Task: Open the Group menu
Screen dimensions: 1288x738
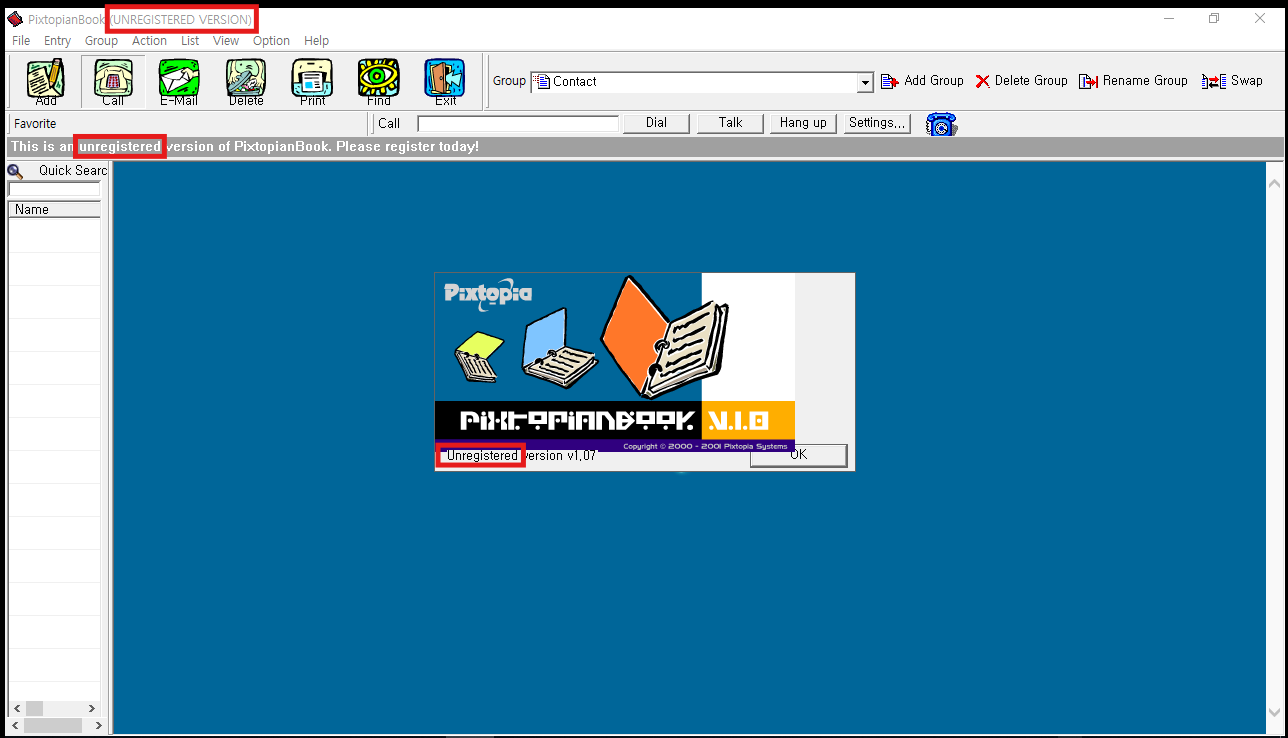Action: point(101,41)
